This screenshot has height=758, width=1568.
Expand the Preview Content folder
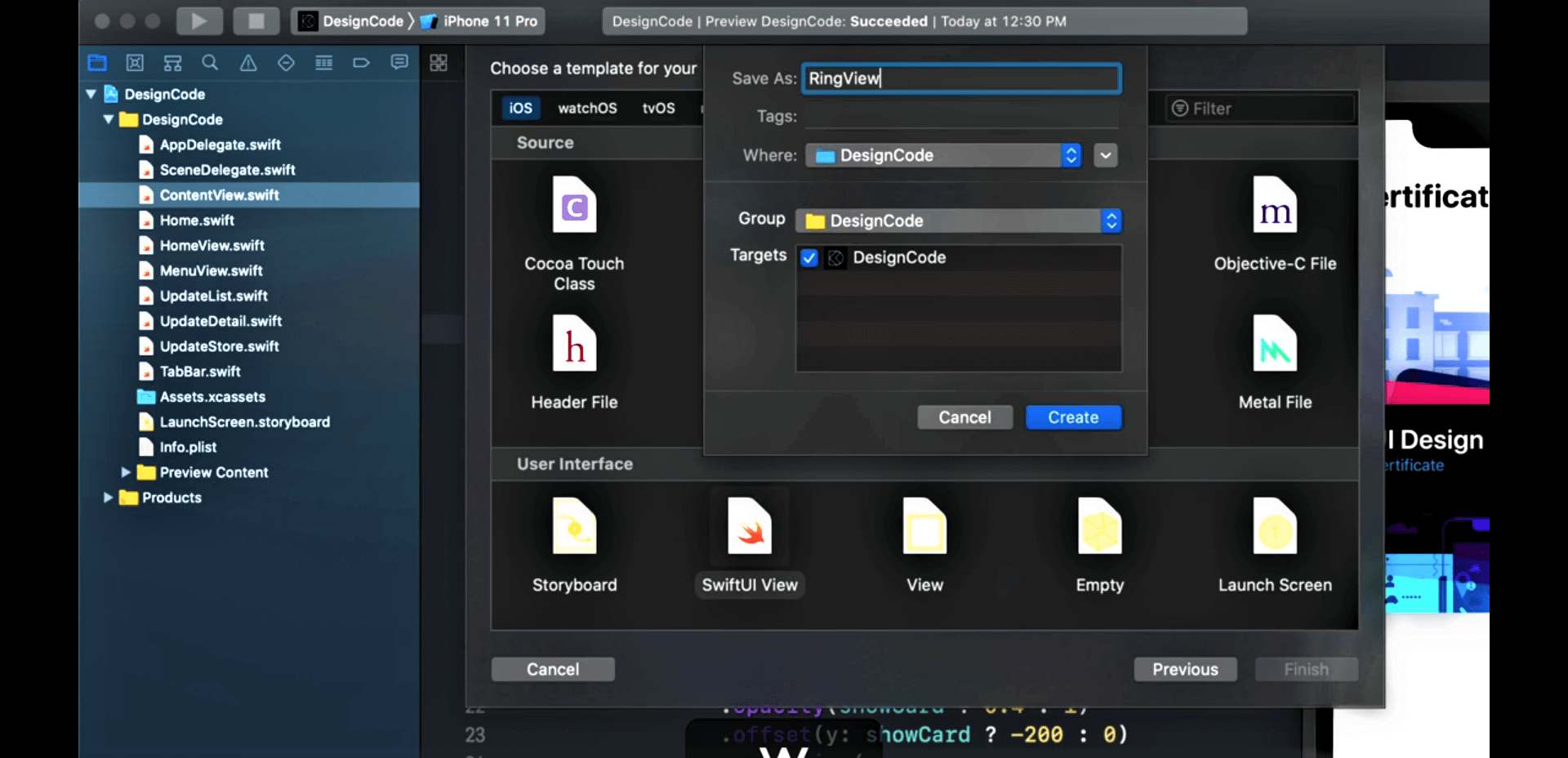(x=126, y=472)
